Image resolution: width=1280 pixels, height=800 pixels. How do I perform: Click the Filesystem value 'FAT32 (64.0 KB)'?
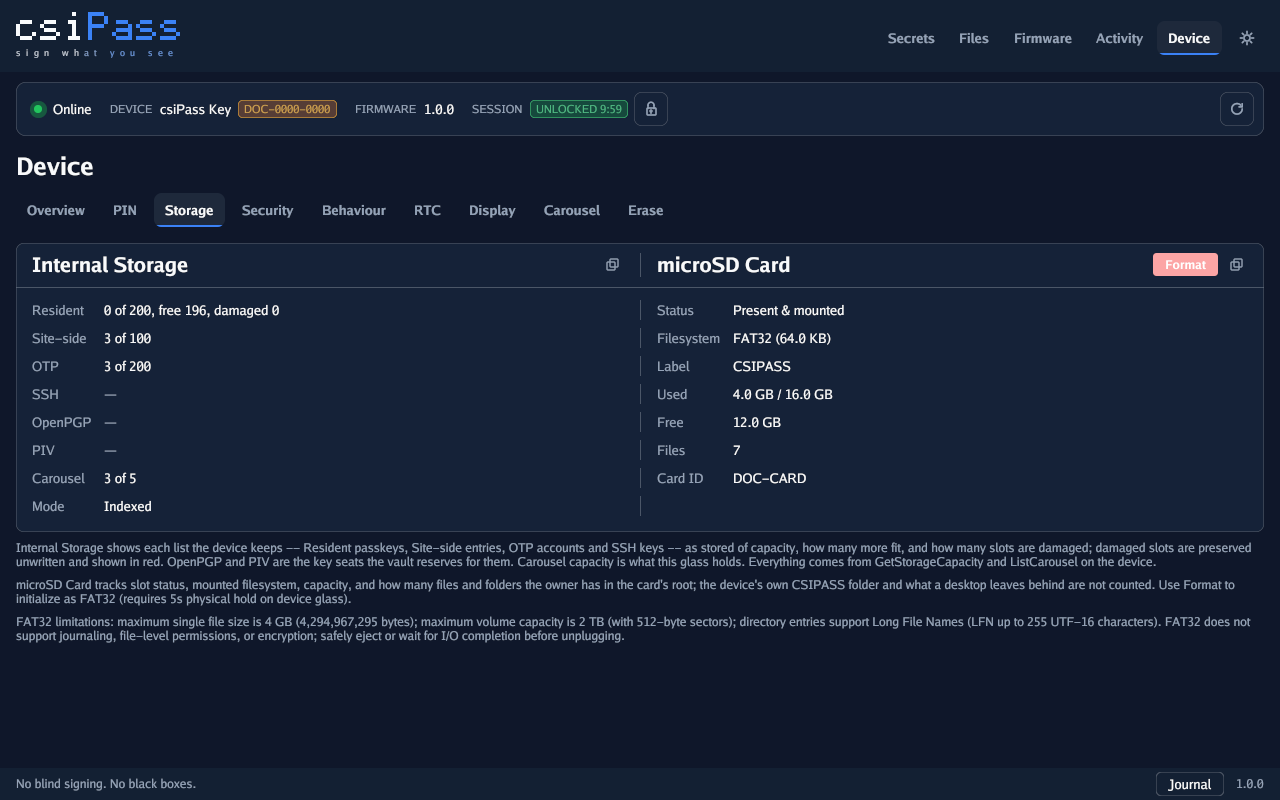[x=782, y=339]
